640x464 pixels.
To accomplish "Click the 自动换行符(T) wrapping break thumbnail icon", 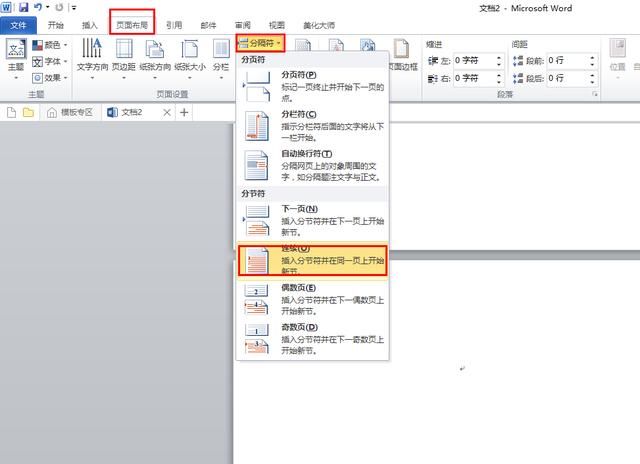I will pyautogui.click(x=256, y=165).
